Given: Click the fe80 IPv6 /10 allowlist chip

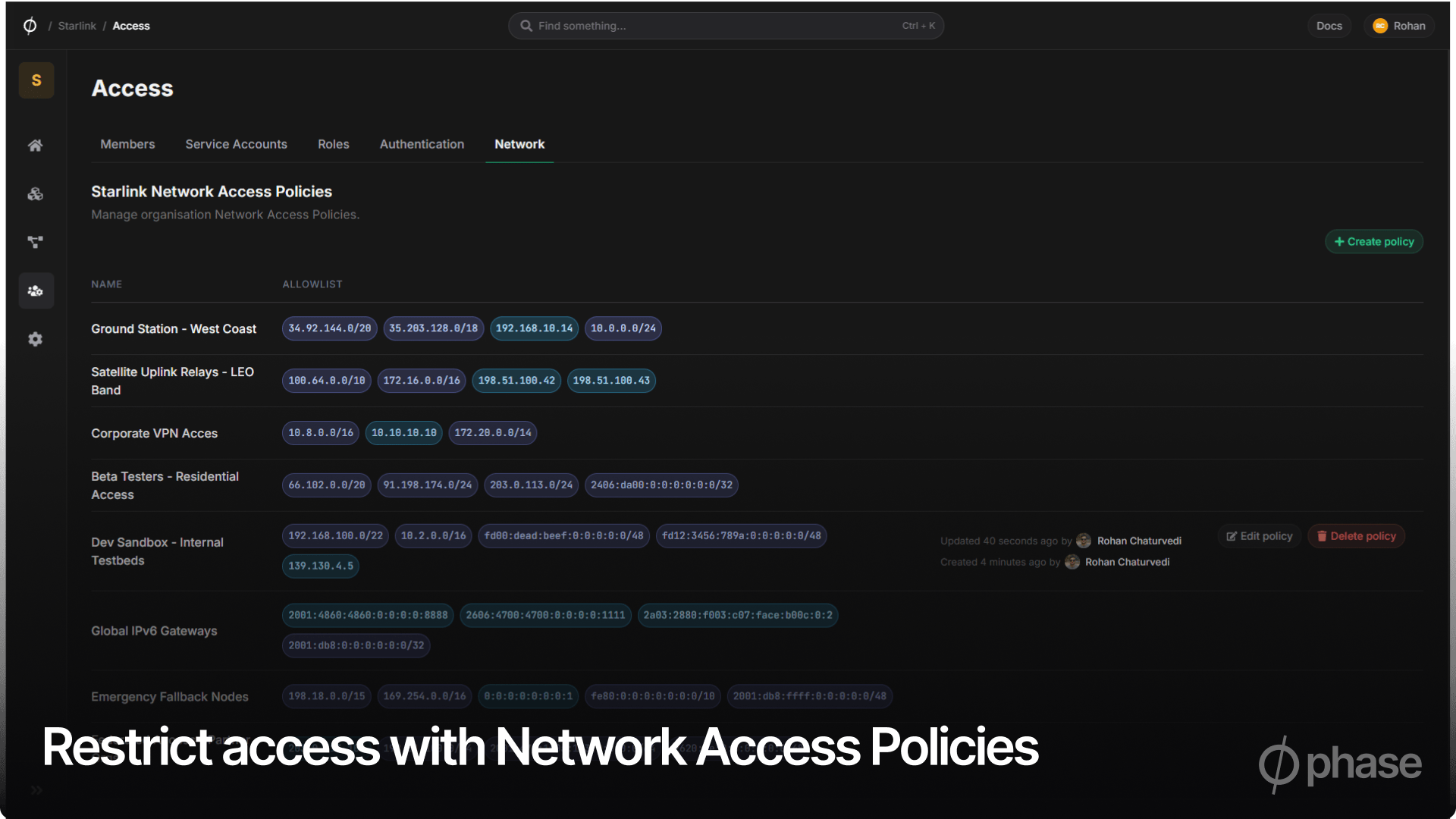Looking at the screenshot, I should point(653,697).
